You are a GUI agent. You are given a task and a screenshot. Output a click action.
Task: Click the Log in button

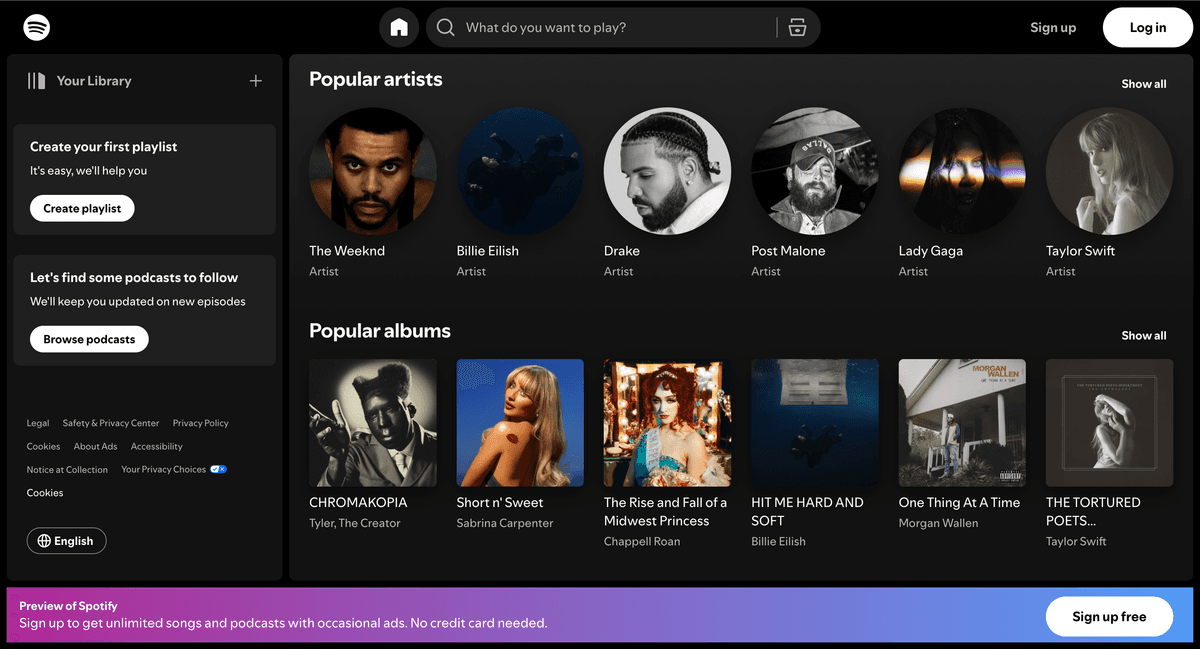1148,27
